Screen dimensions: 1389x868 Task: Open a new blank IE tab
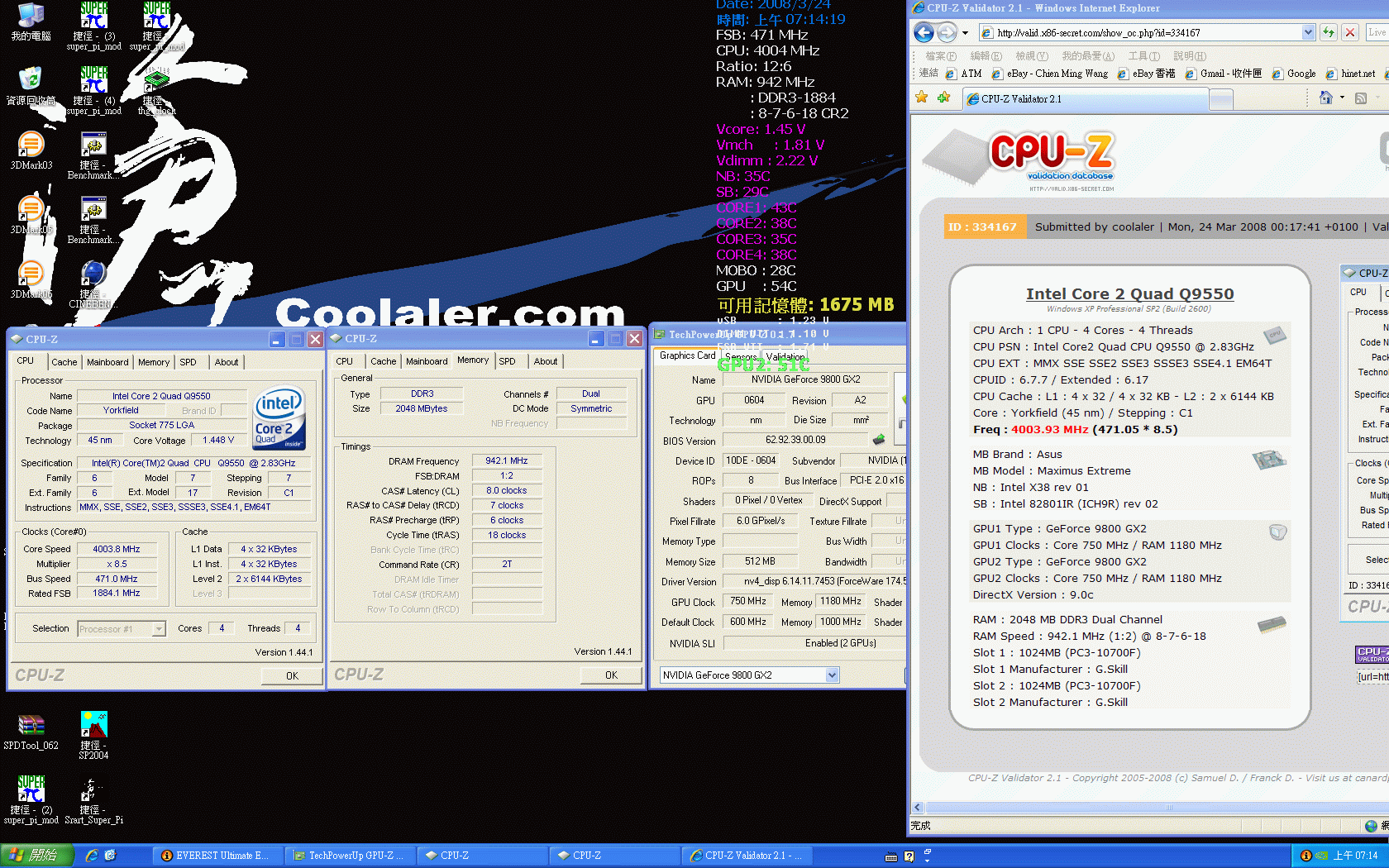pos(1220,99)
